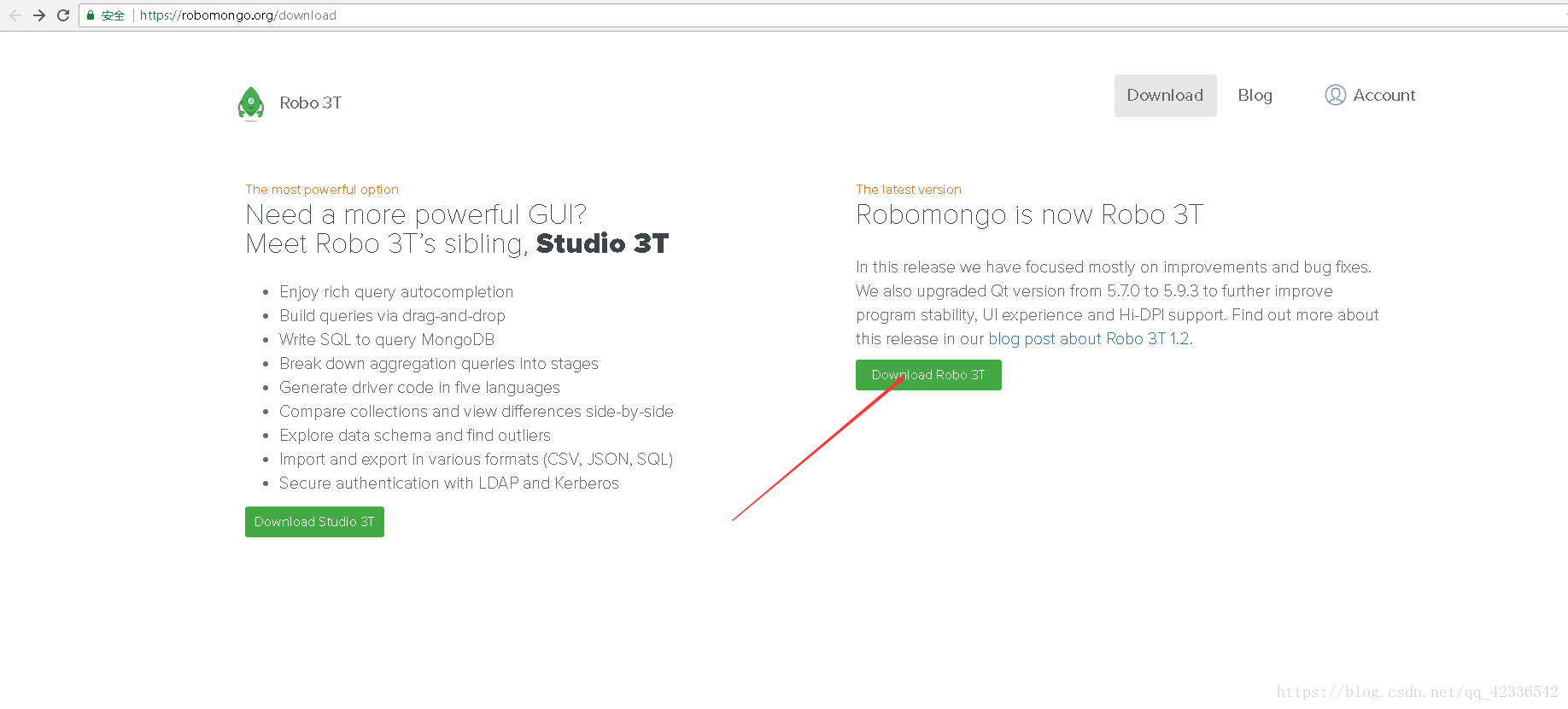The height and width of the screenshot is (709, 1568).
Task: Click the Download Robo 3T button
Action: [928, 375]
